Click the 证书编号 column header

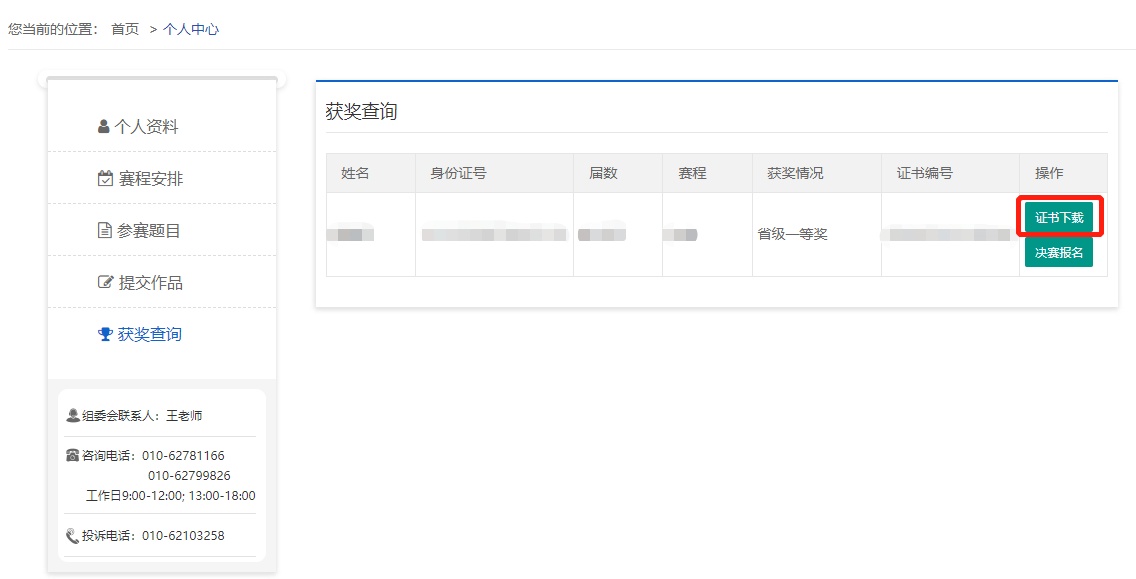point(924,173)
